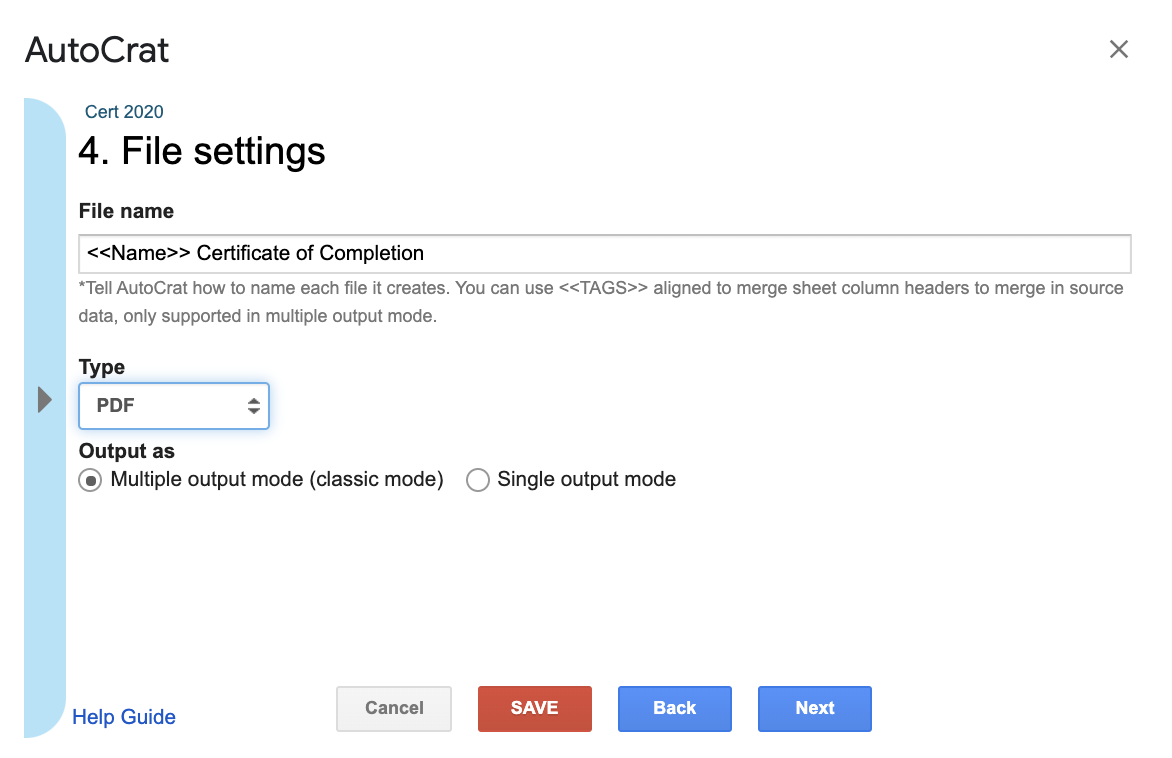
Task: Click the 'Output as' section label
Action: pos(127,452)
